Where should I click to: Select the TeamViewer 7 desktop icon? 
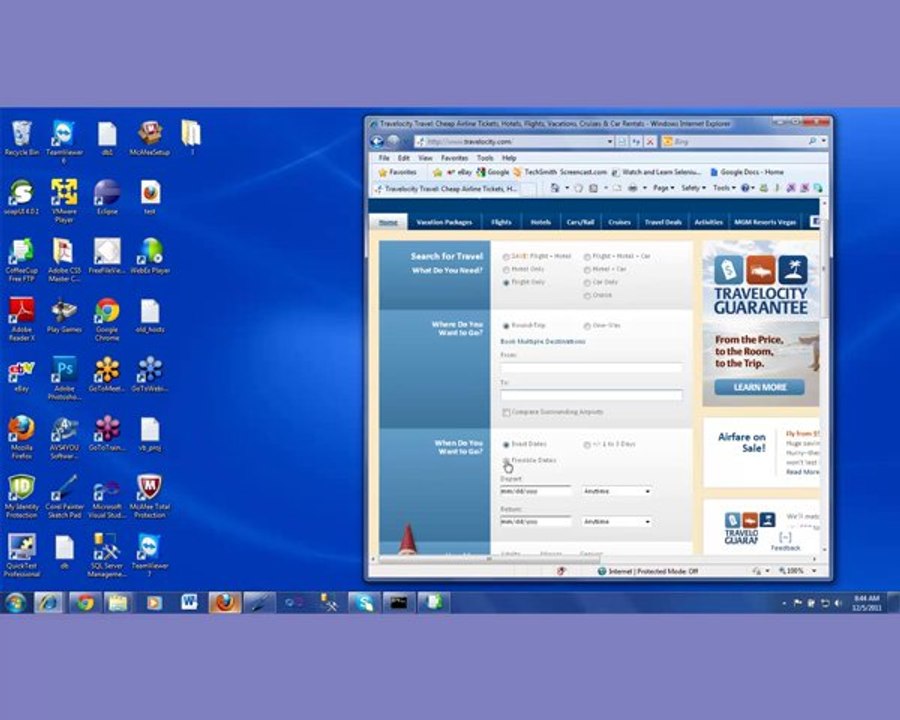pyautogui.click(x=149, y=555)
